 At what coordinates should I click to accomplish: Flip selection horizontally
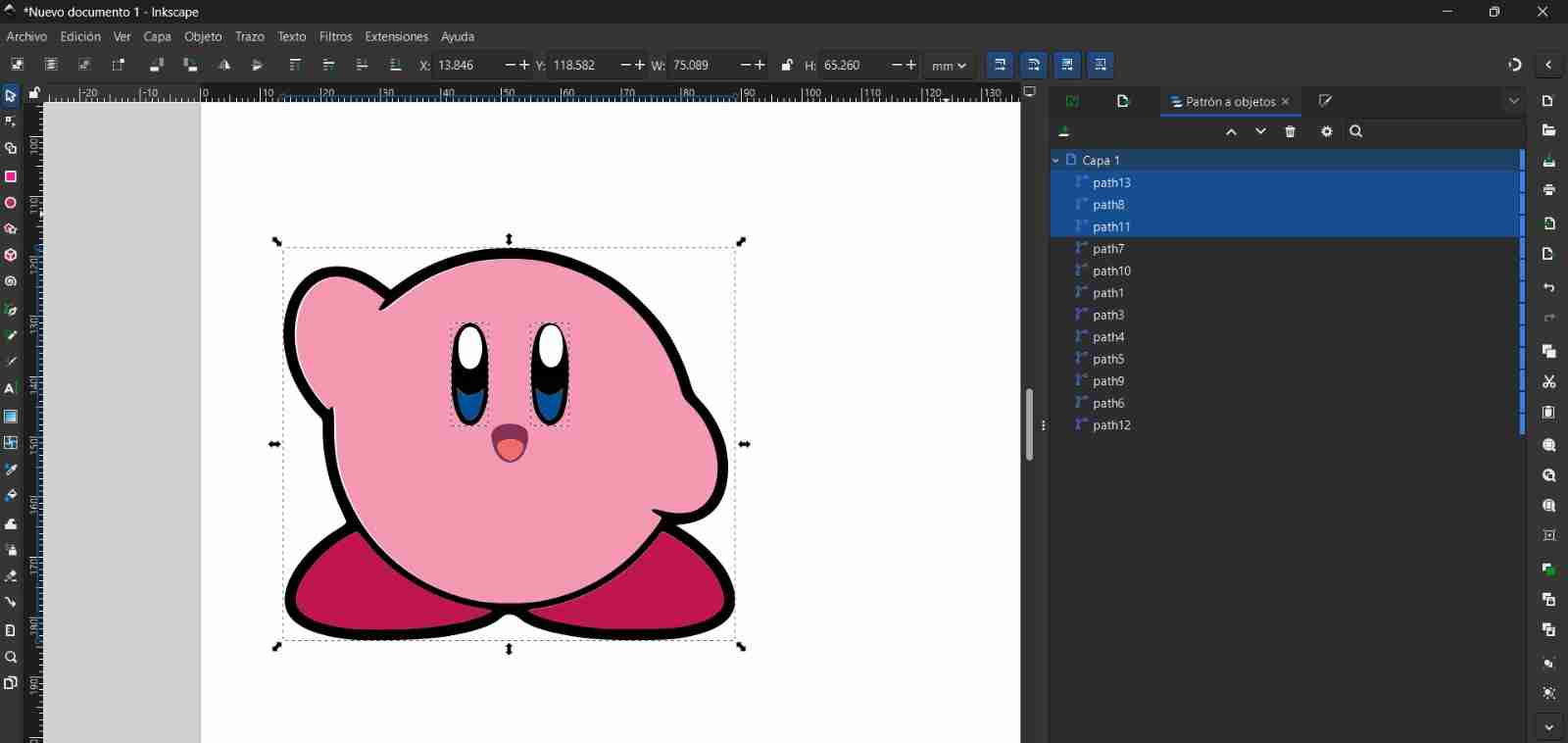click(x=224, y=65)
